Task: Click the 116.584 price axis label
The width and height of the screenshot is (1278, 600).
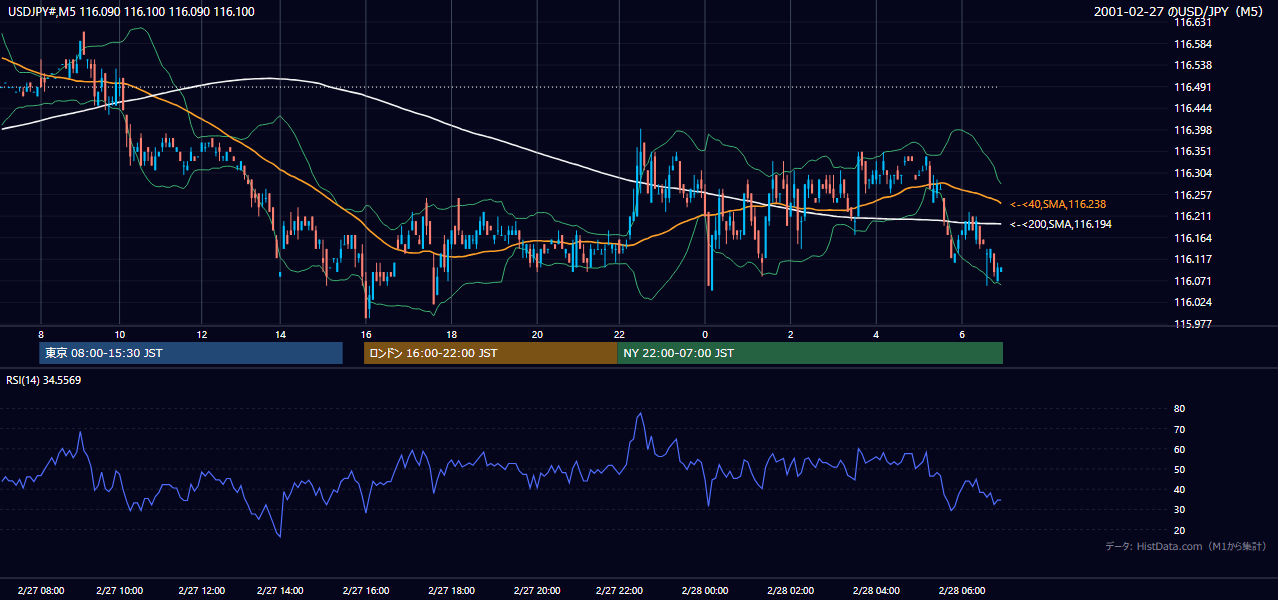Action: (x=1192, y=44)
